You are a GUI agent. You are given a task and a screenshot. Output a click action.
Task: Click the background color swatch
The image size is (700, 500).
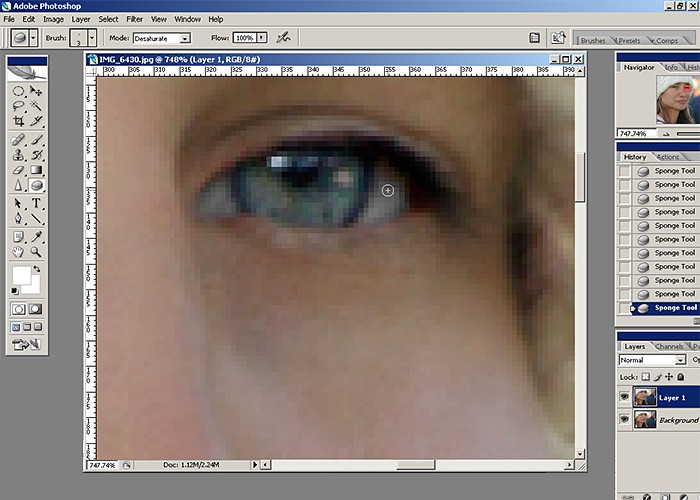click(x=34, y=287)
